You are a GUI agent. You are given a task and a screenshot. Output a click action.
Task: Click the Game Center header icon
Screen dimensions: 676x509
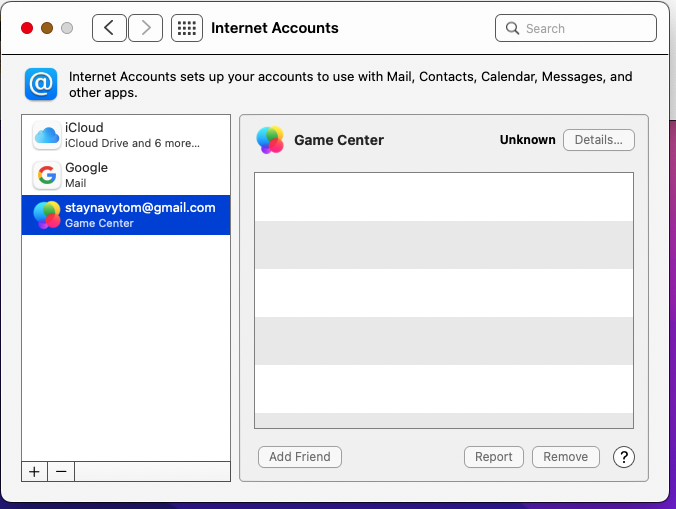[x=270, y=140]
